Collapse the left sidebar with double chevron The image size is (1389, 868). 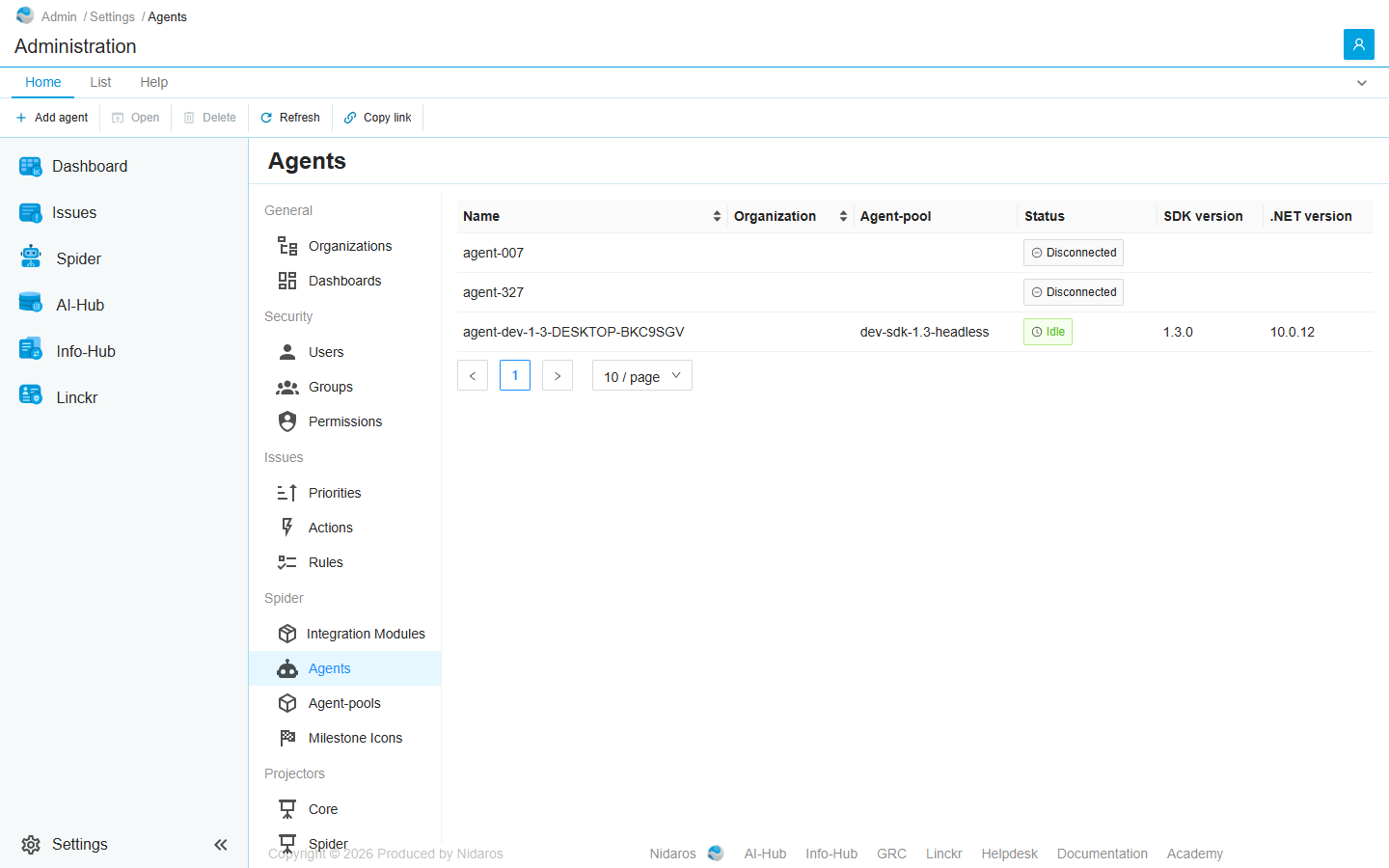[x=221, y=845]
